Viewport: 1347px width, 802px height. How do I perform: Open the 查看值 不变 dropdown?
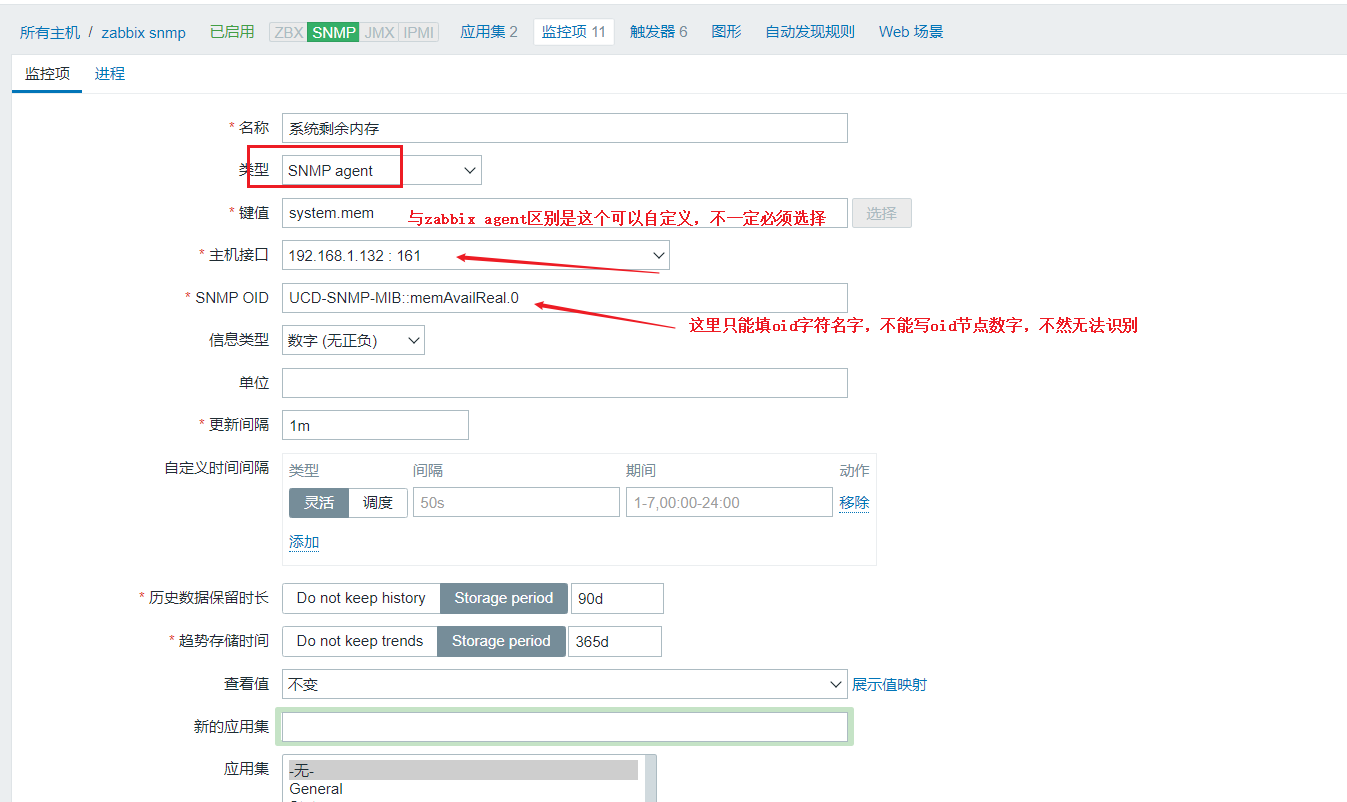[565, 684]
